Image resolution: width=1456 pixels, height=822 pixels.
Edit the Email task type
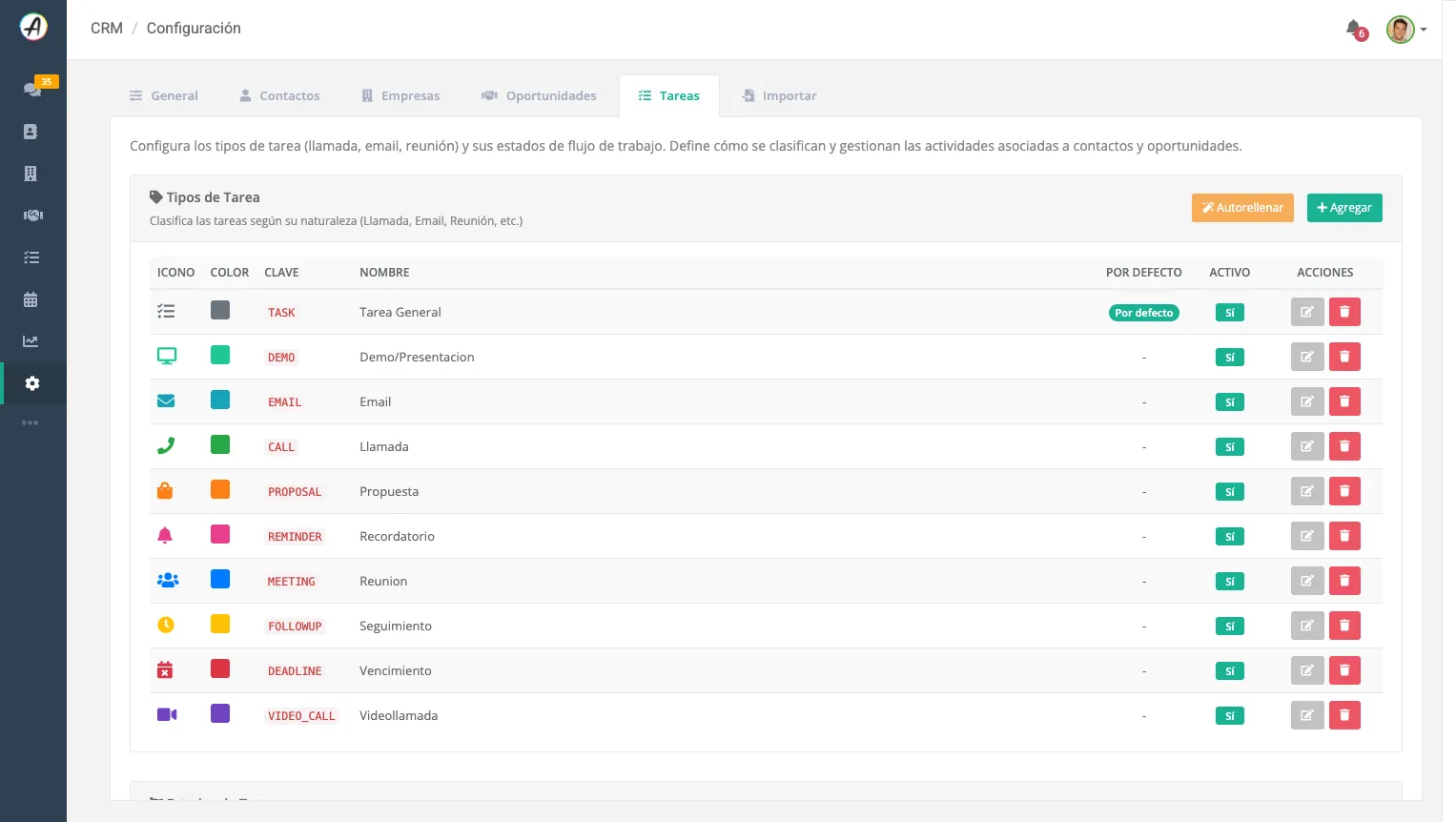point(1307,401)
